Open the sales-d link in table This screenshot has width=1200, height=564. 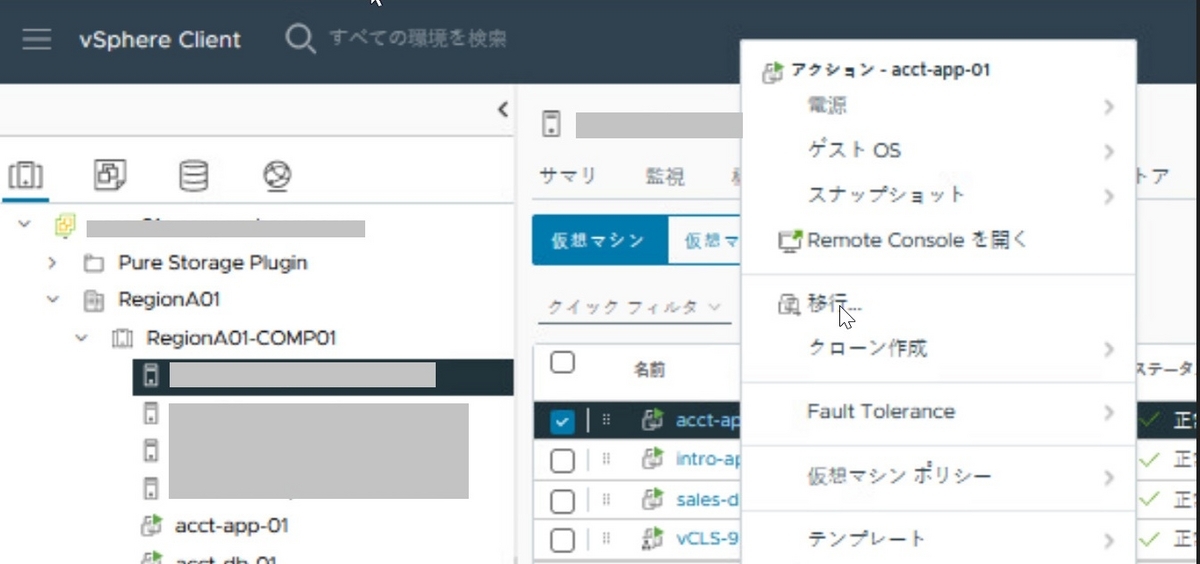(707, 499)
